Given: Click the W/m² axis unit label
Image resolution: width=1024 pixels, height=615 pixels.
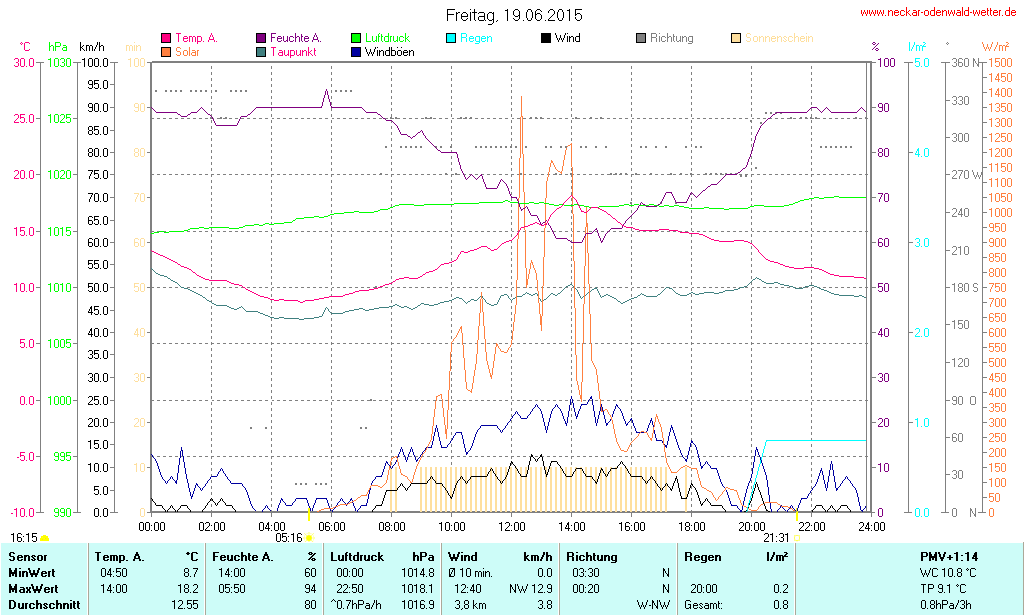Looking at the screenshot, I should (995, 47).
